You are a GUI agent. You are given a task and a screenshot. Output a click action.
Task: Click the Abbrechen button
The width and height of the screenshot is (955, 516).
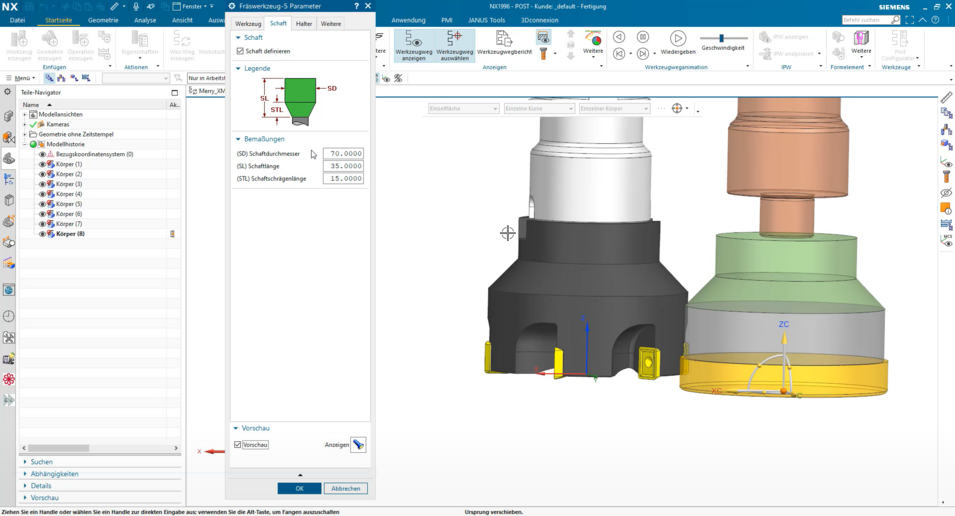[x=346, y=489]
